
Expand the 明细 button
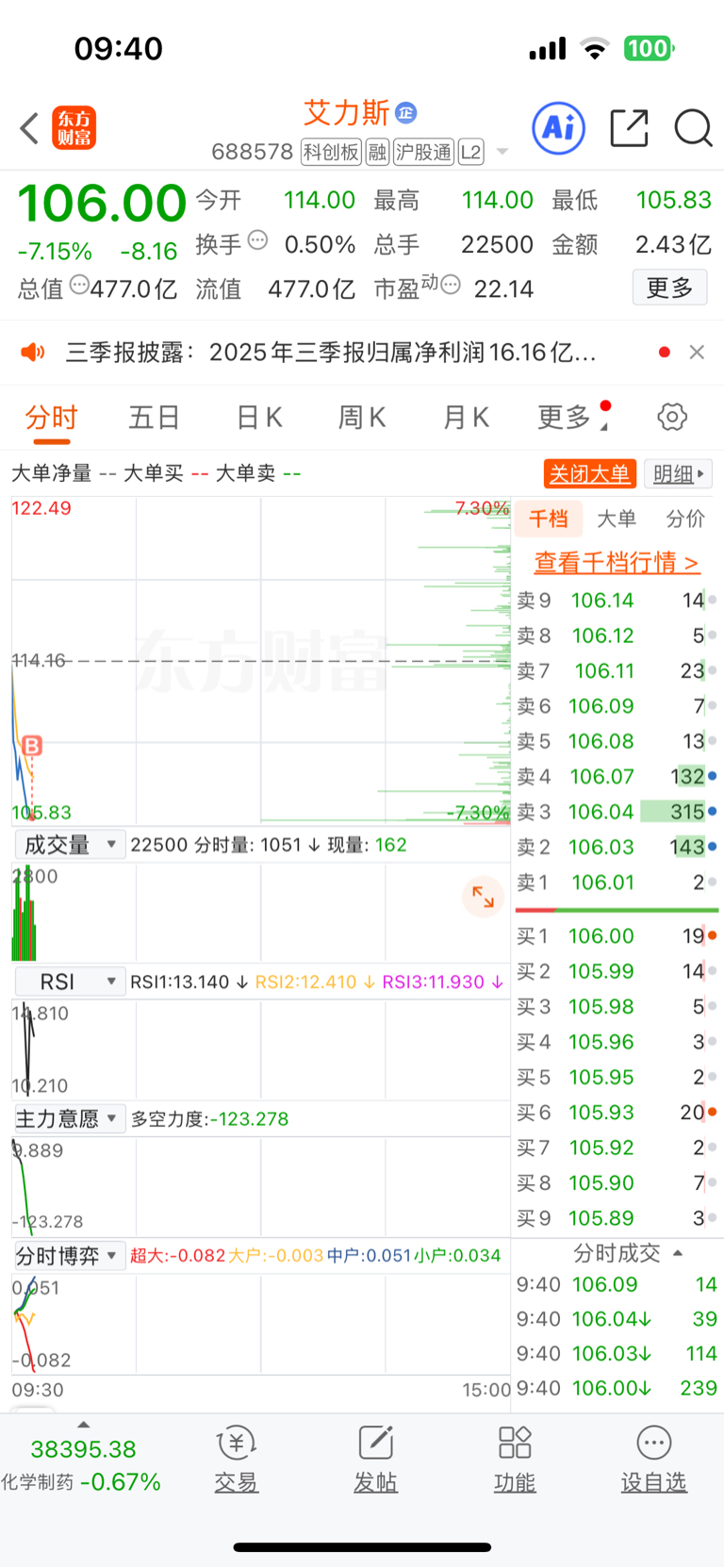pos(678,473)
